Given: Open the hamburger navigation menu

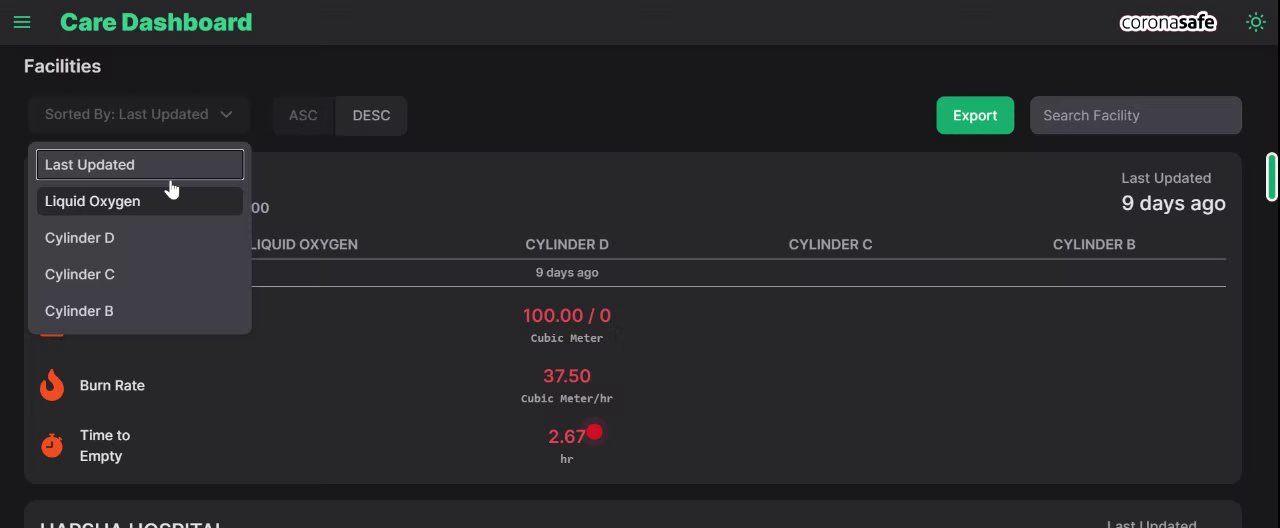Looking at the screenshot, I should point(22,22).
